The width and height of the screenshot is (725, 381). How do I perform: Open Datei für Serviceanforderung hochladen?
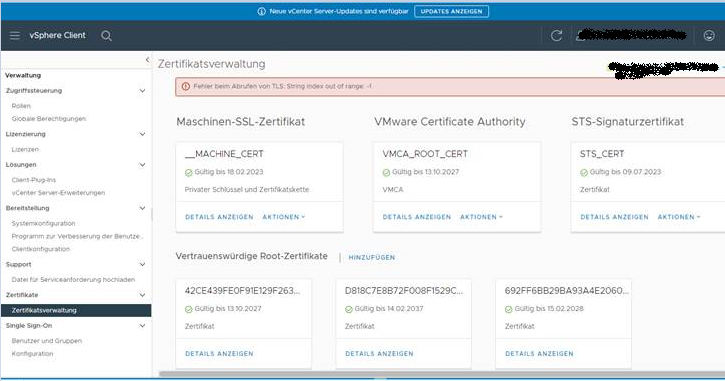(73, 280)
